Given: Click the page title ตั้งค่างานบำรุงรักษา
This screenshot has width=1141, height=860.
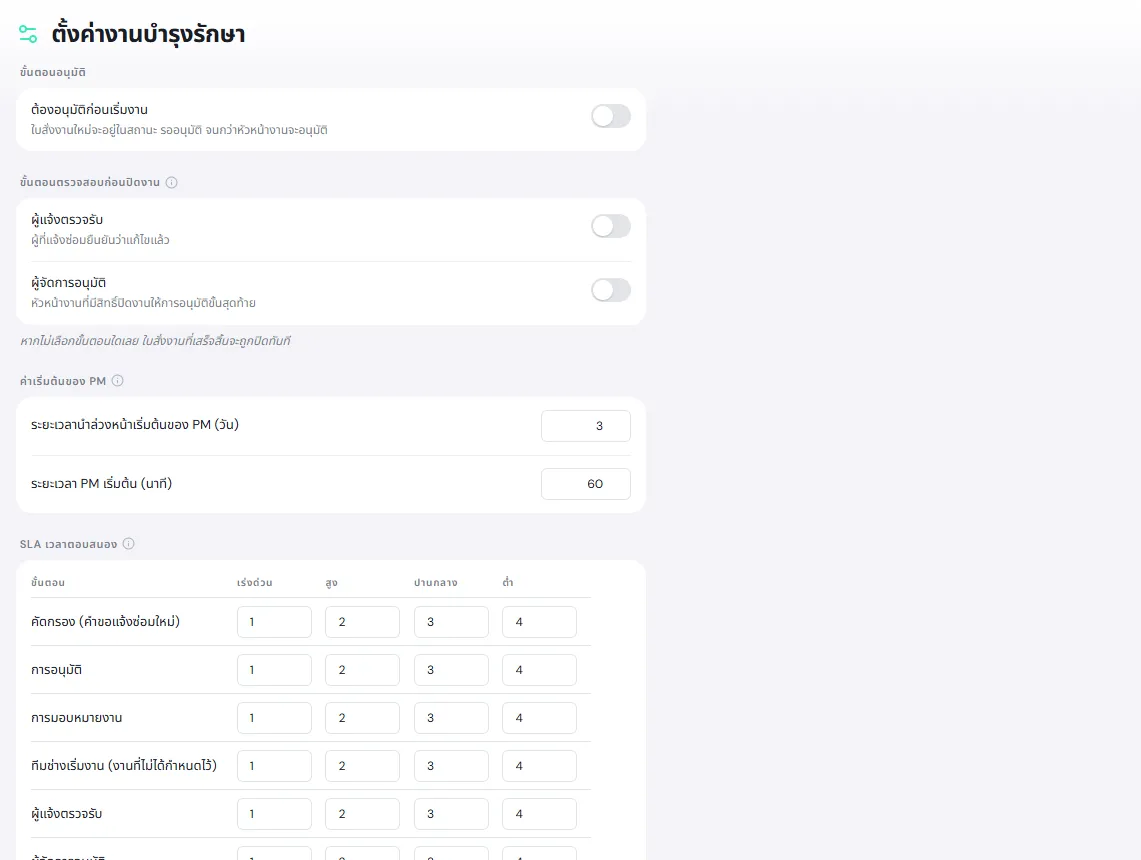Looking at the screenshot, I should point(148,34).
